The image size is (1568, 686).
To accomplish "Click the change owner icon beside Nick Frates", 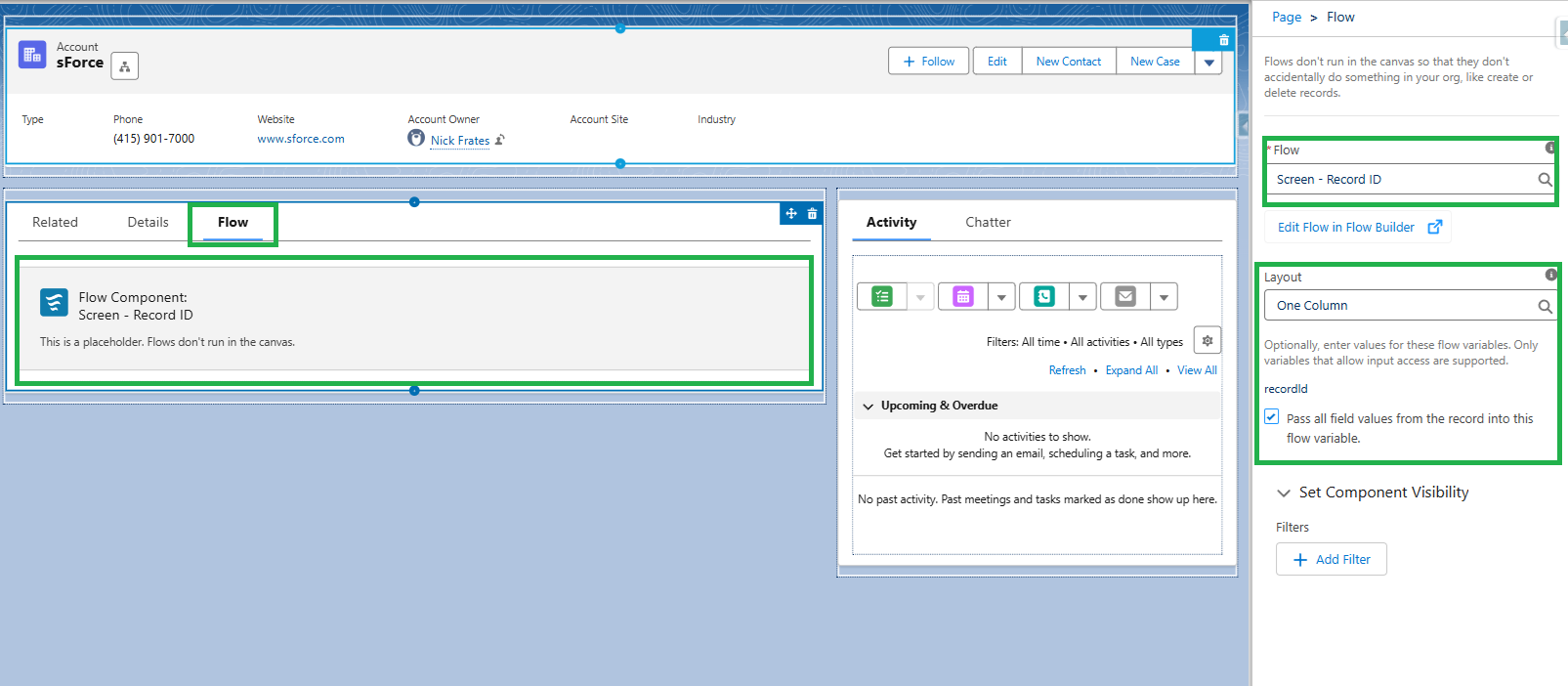I will coord(499,140).
